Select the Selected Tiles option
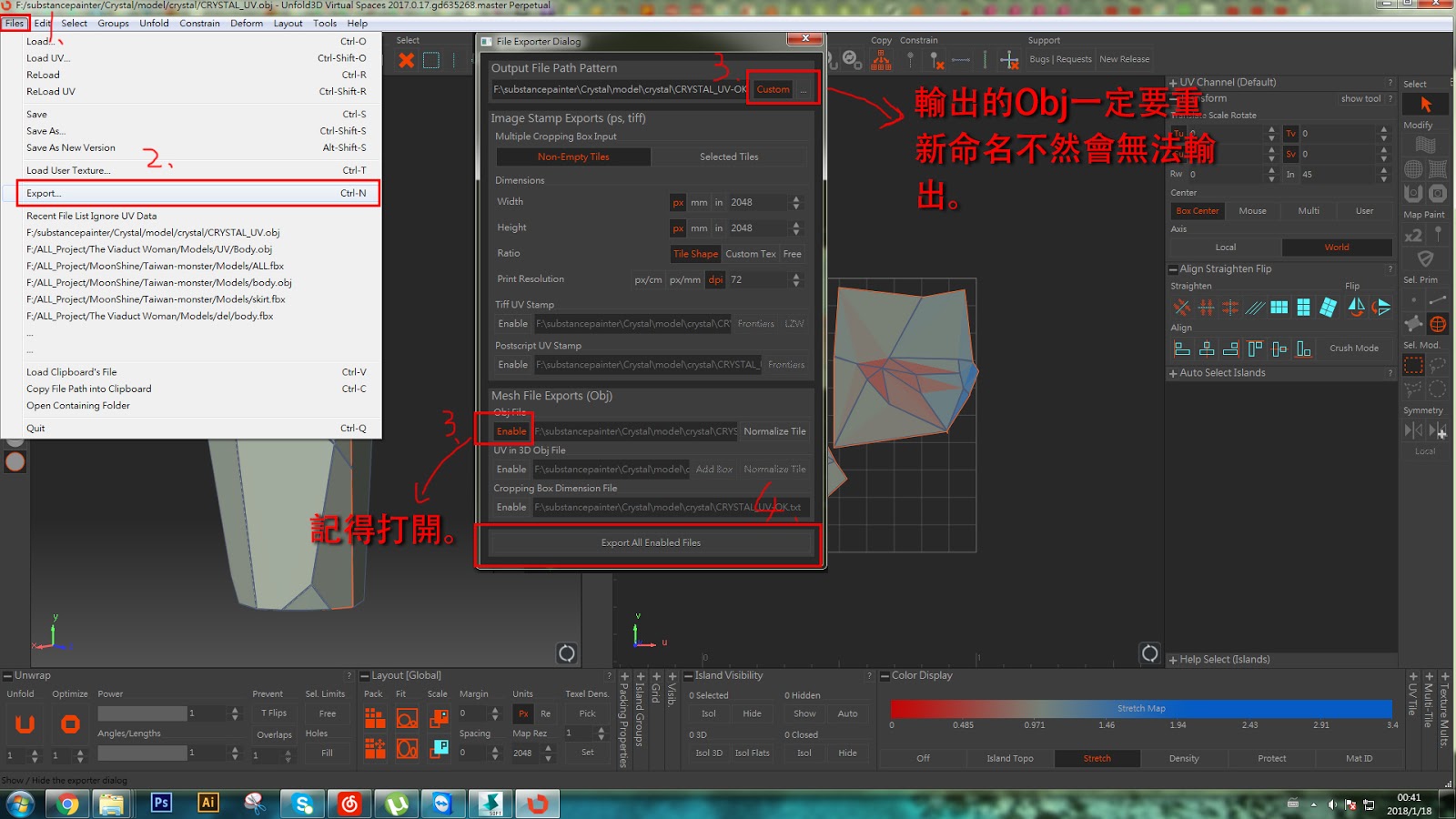 (729, 157)
